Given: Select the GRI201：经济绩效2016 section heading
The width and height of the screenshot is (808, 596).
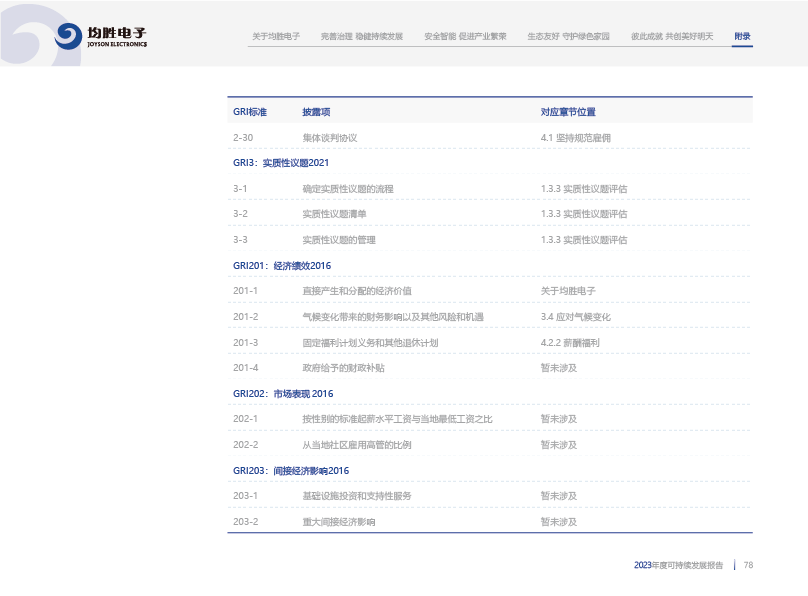Looking at the screenshot, I should (282, 266).
